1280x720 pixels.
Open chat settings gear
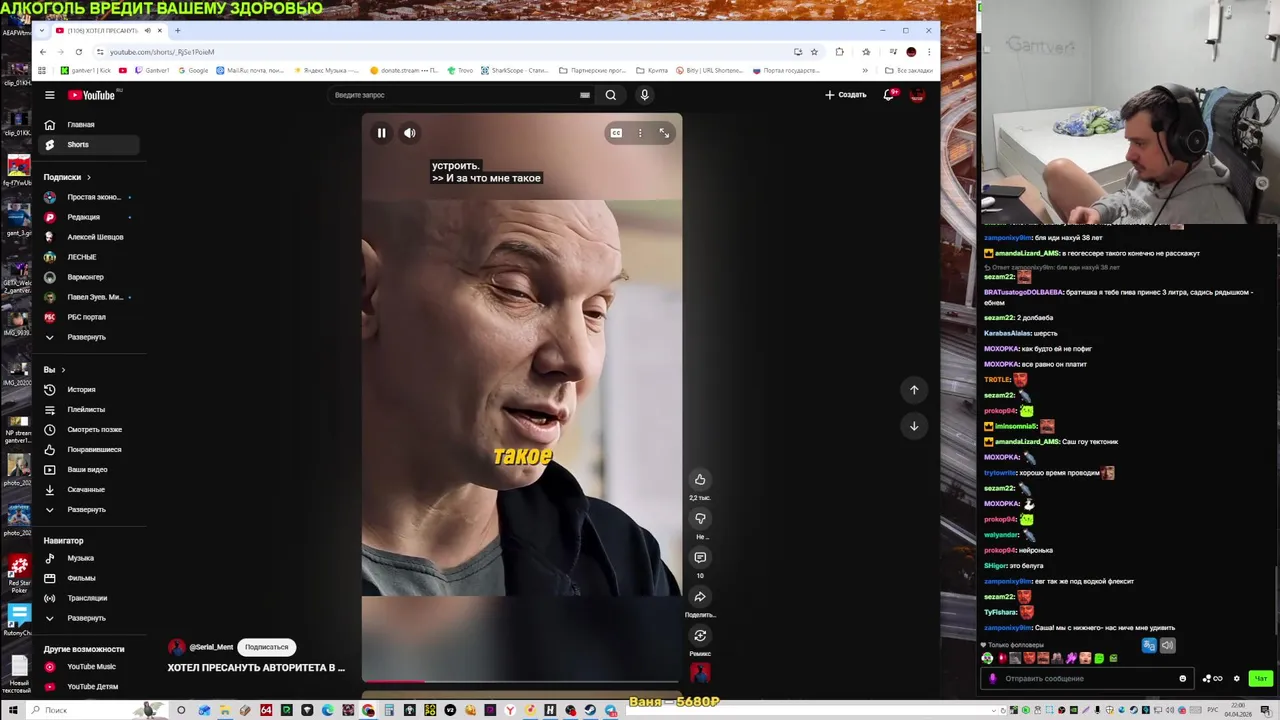(x=1237, y=679)
